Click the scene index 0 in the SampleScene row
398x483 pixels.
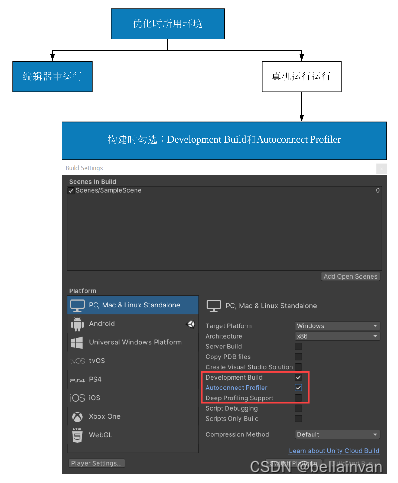pyautogui.click(x=378, y=191)
